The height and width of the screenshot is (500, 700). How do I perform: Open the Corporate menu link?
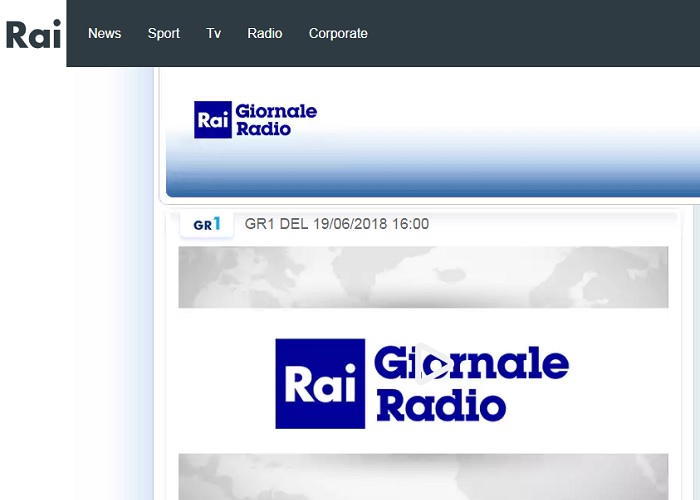click(338, 33)
